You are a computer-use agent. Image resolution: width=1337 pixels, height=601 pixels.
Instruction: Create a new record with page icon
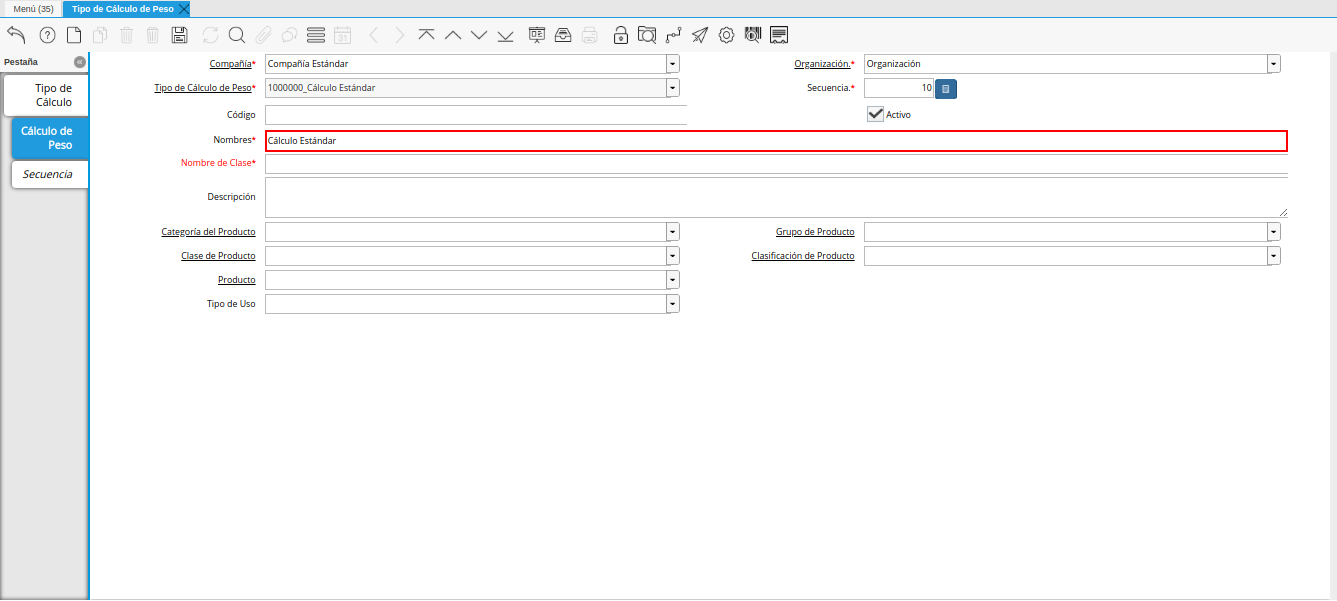[74, 35]
